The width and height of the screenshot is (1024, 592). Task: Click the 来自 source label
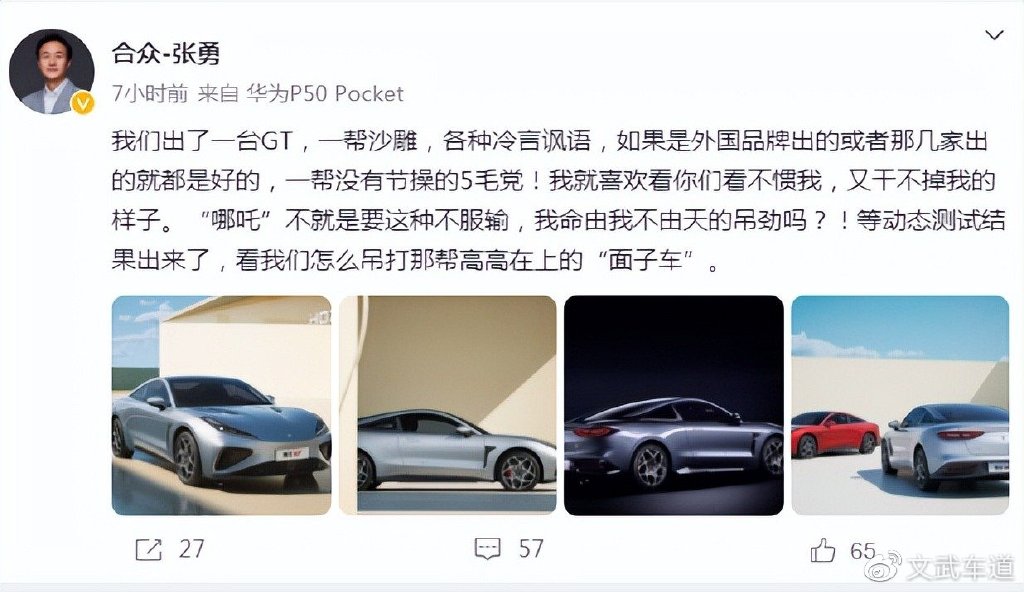pos(217,94)
